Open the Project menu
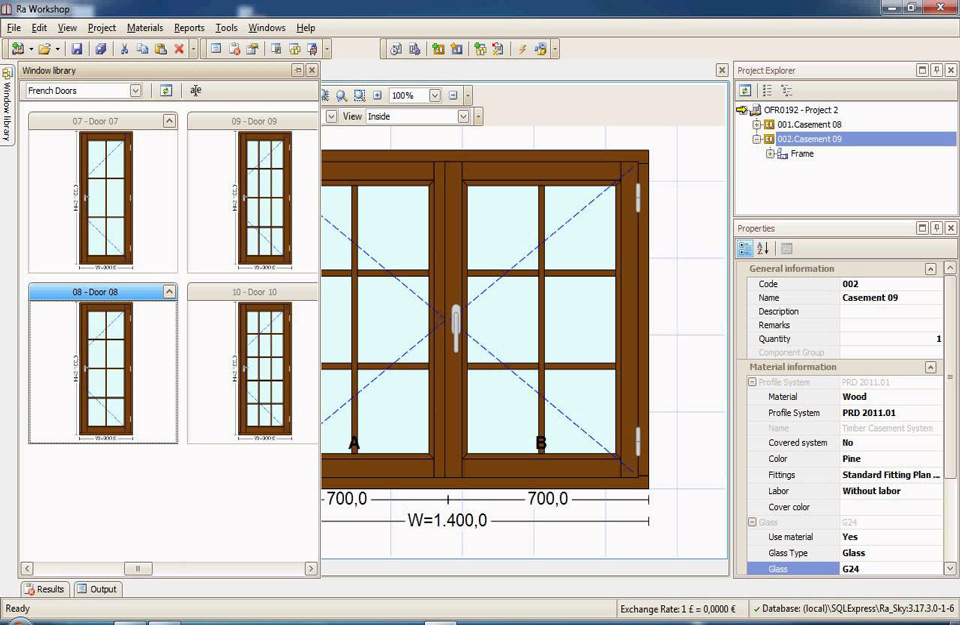960x625 pixels. coord(102,28)
